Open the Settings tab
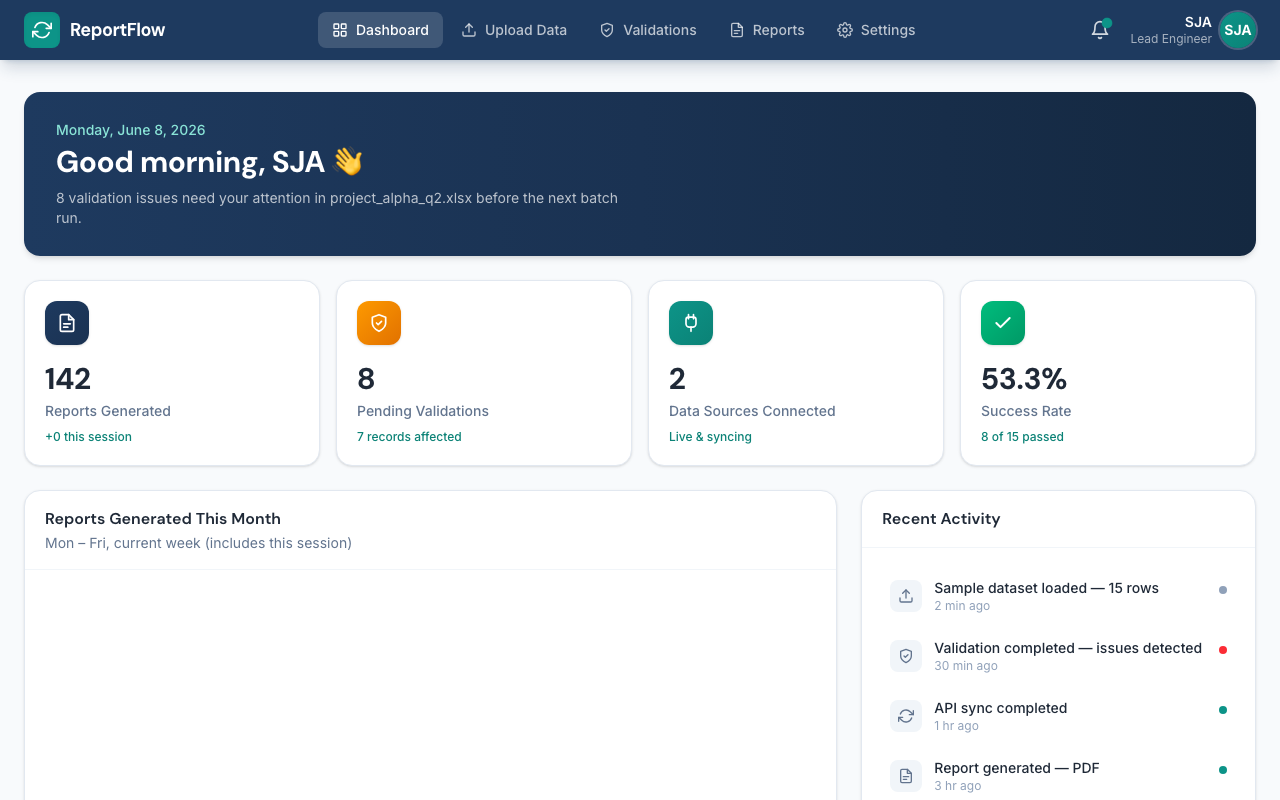Screen dimensions: 1280x800 pos(876,30)
